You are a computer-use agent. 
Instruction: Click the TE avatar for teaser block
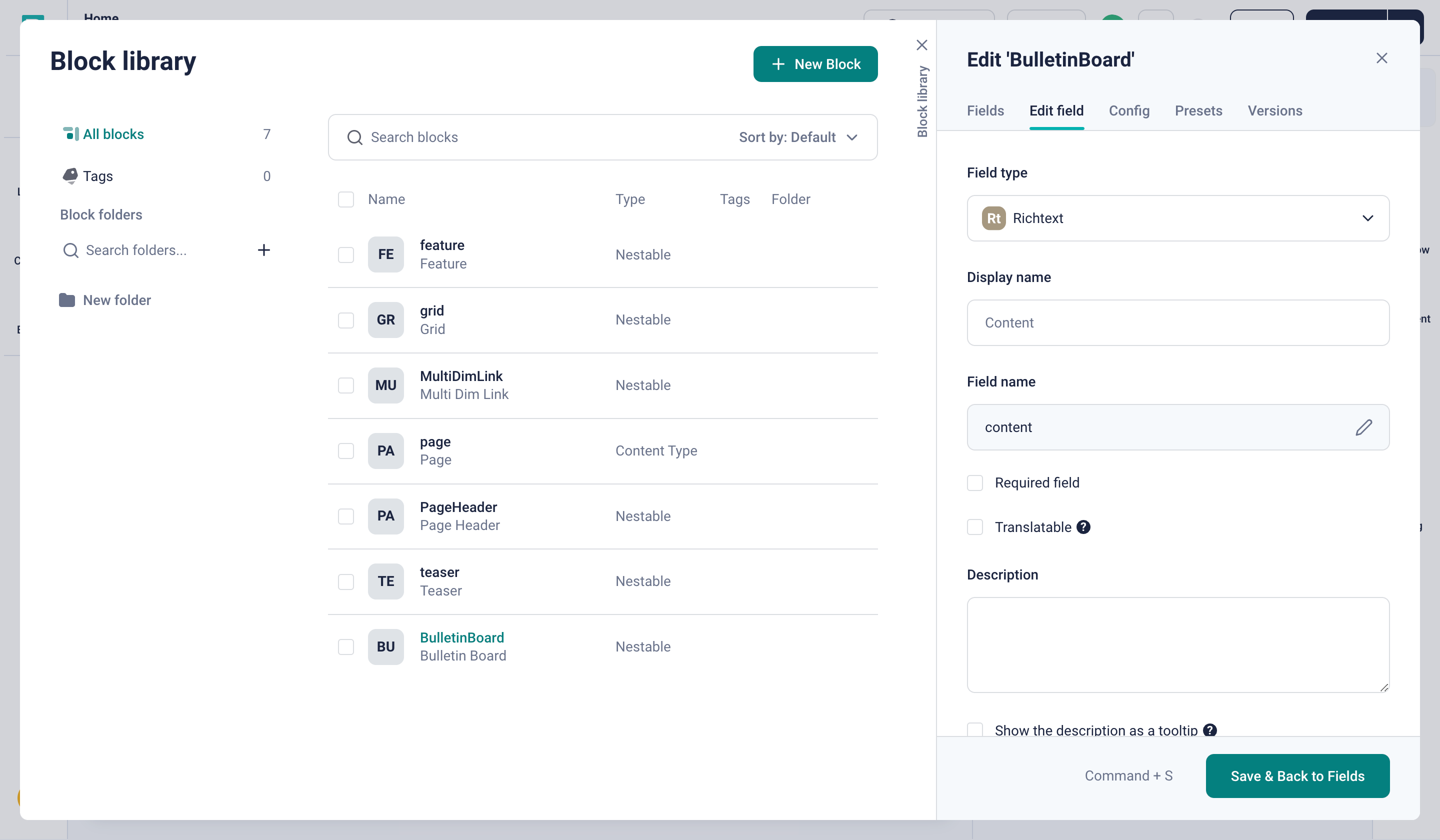tap(385, 581)
